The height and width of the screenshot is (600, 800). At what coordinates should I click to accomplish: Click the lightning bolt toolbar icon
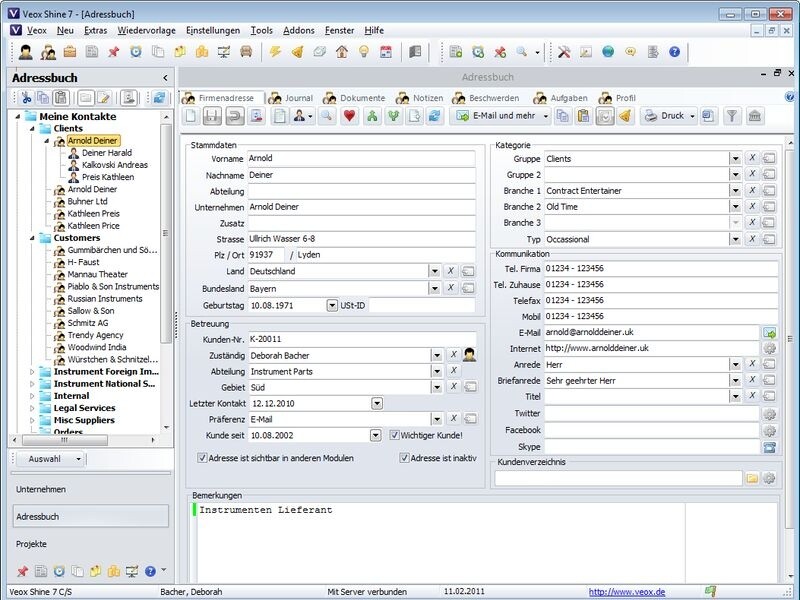pyautogui.click(x=276, y=52)
